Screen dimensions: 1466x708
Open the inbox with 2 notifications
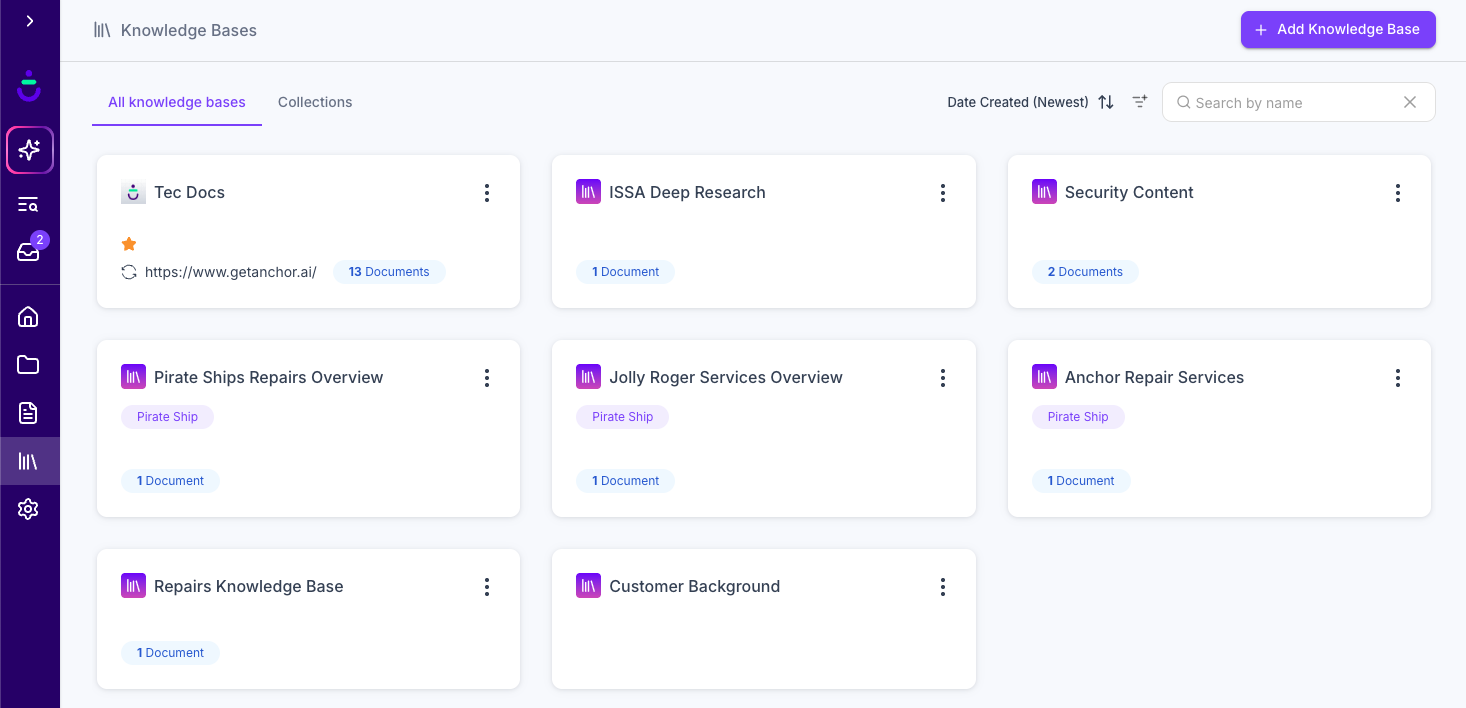(x=28, y=252)
